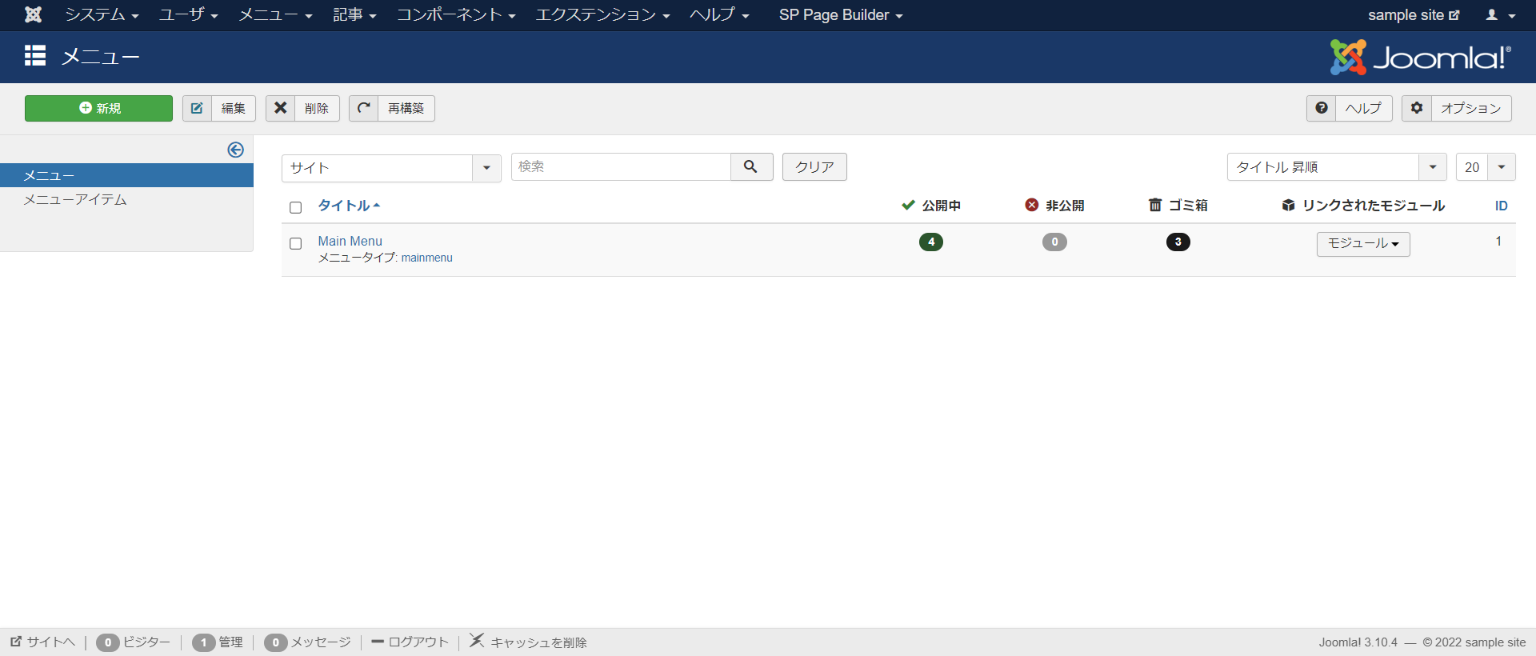Click the published count badge showing 4
Screen dimensions: 1536x656
point(930,242)
